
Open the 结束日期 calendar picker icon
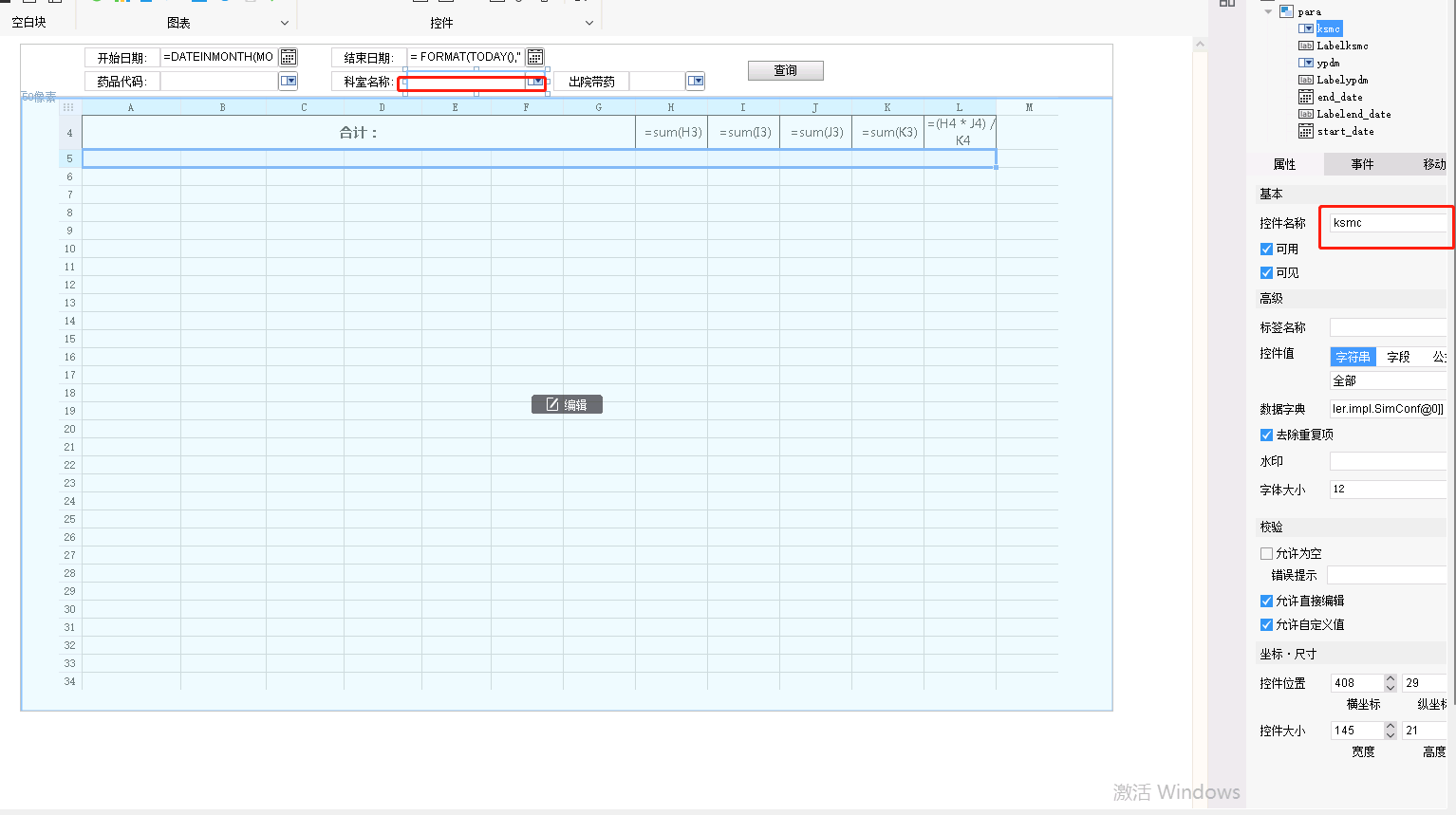[x=535, y=57]
